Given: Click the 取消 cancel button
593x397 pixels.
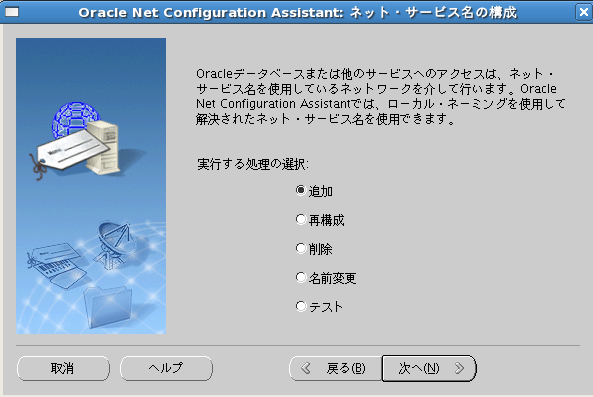Looking at the screenshot, I should [x=63, y=368].
